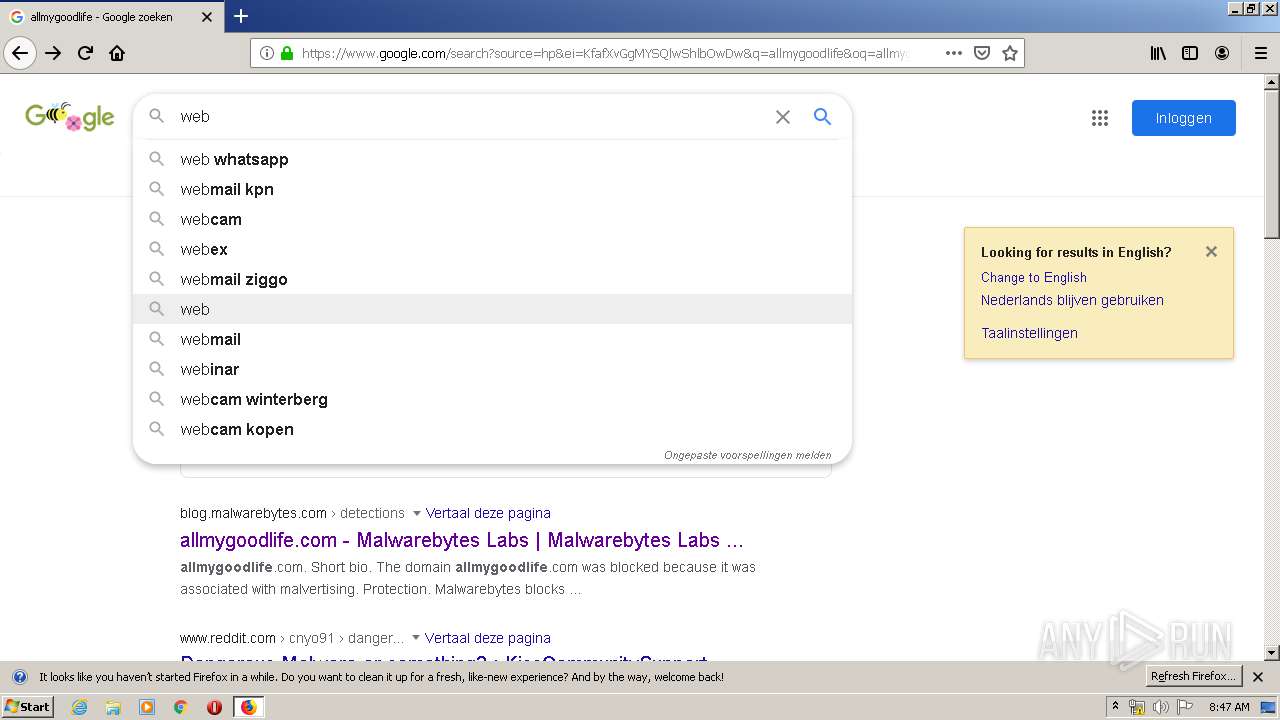Screen dimensions: 1280x720
Task: Choose suggestion 'webinar'
Action: click(x=492, y=369)
